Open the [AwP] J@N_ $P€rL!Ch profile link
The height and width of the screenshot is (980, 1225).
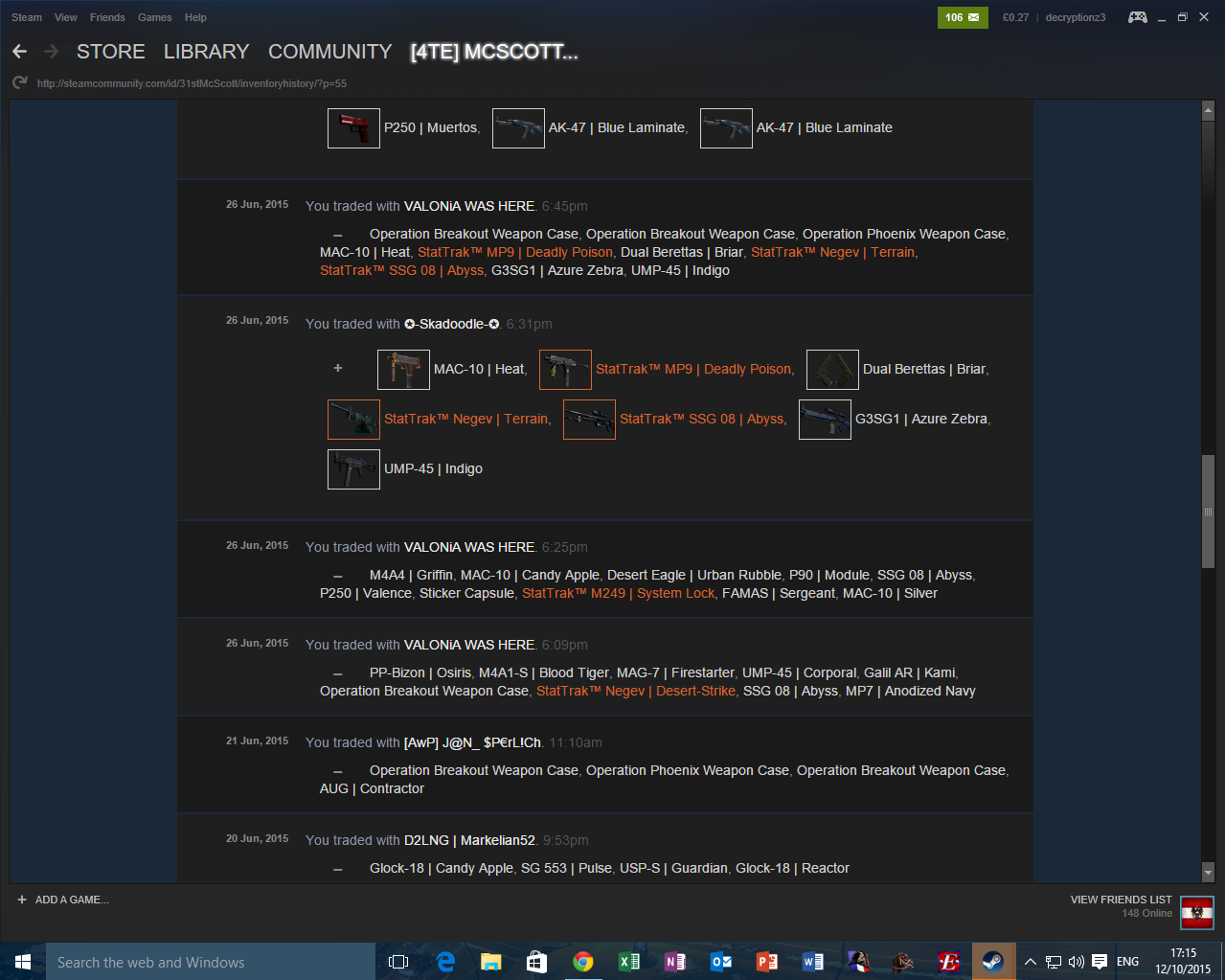[472, 742]
